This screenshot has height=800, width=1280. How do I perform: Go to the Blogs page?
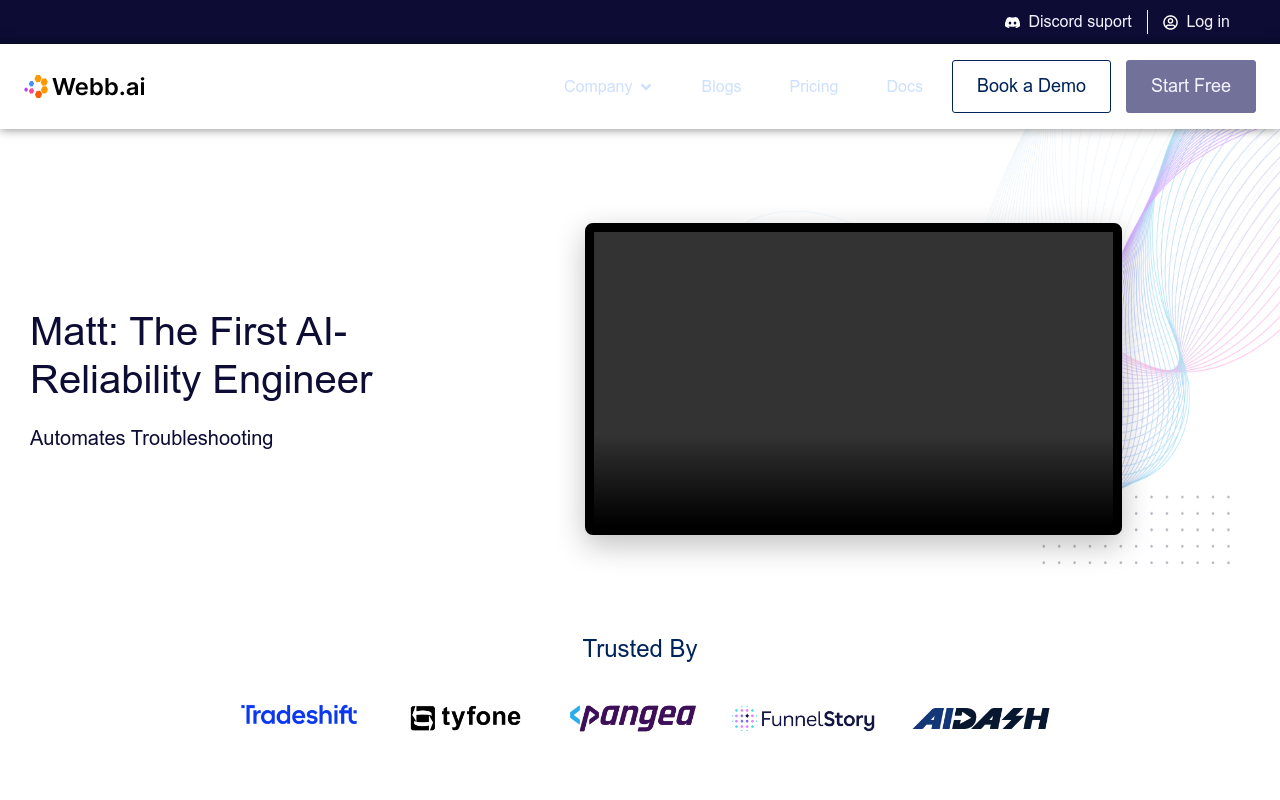(x=721, y=87)
